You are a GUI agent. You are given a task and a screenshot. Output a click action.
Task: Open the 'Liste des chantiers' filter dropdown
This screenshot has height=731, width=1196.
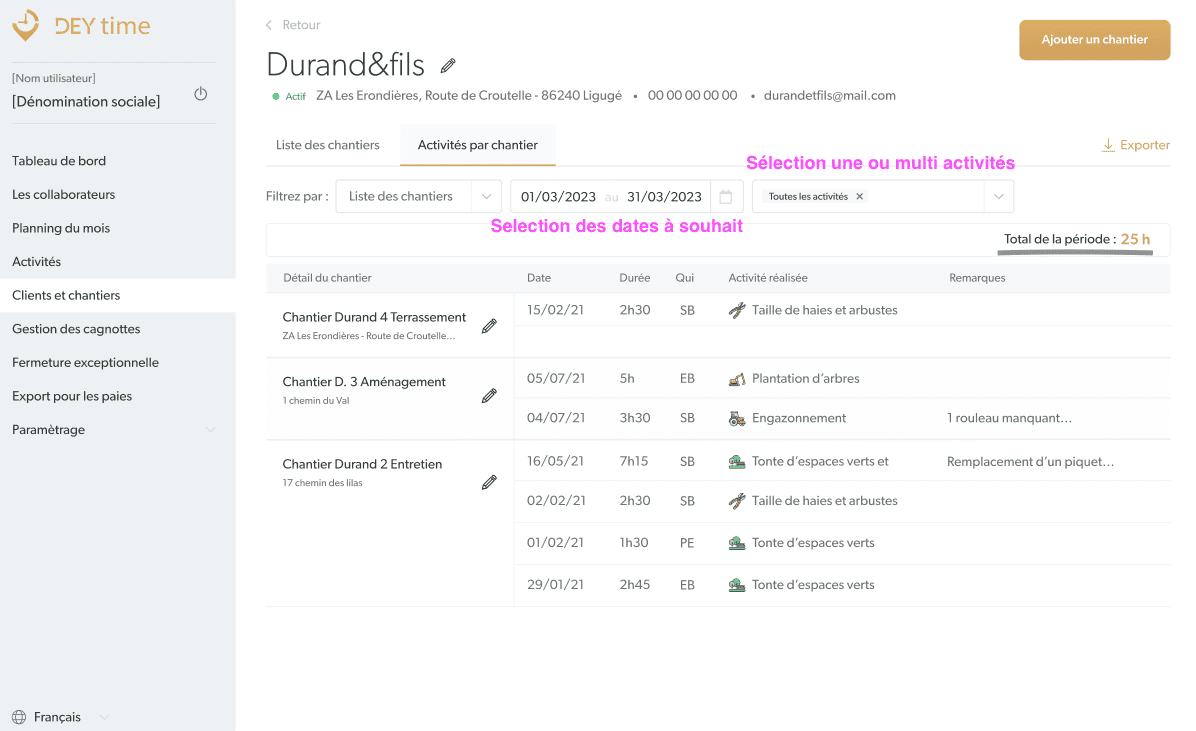pos(419,196)
